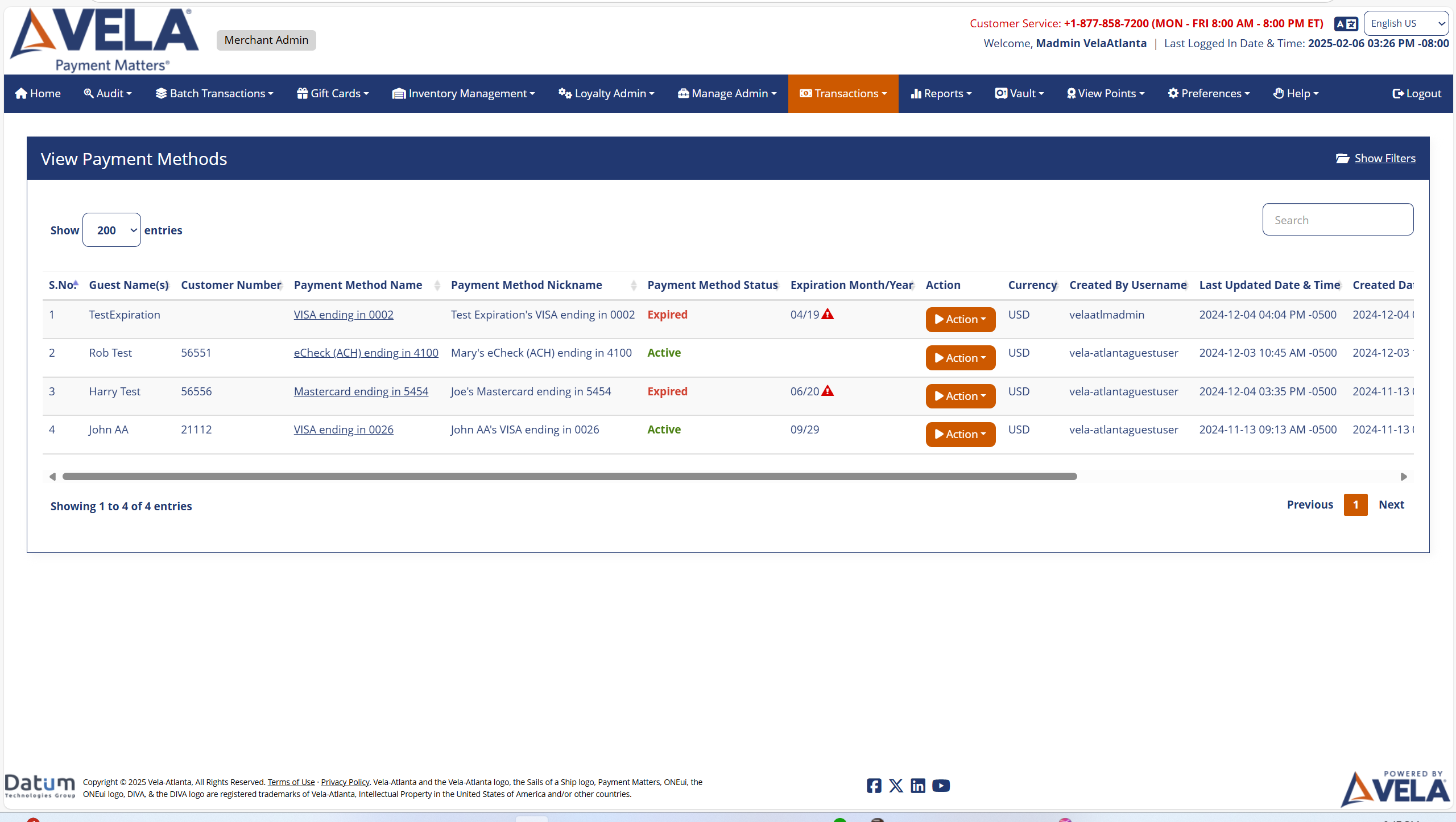1456x822 pixels.
Task: Open the Reports menu
Action: coord(941,93)
